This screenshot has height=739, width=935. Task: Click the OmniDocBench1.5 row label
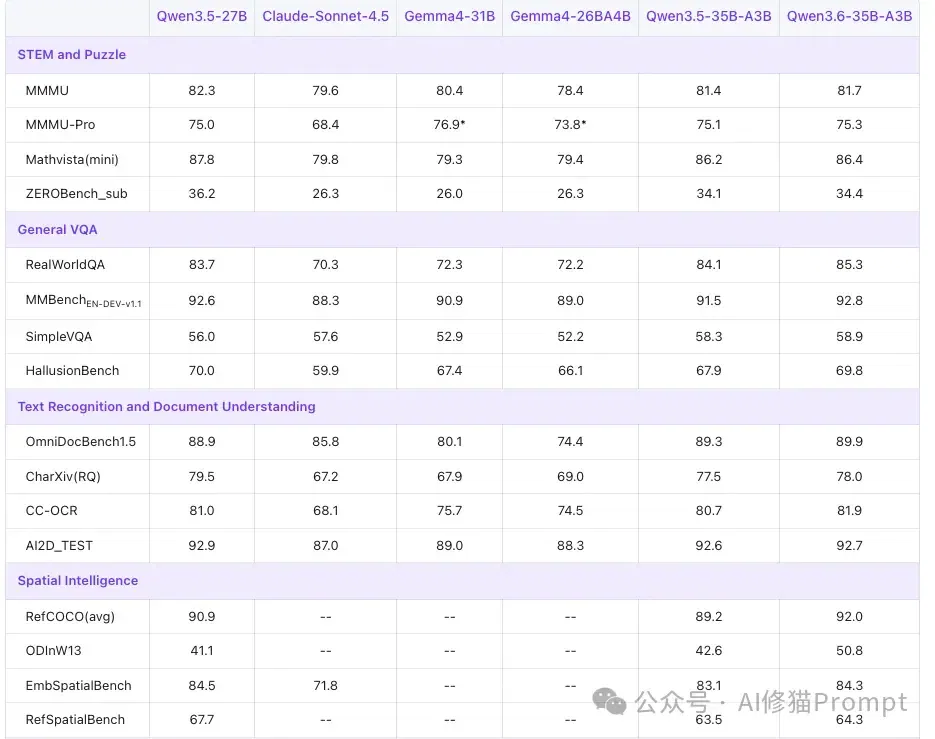click(x=81, y=441)
